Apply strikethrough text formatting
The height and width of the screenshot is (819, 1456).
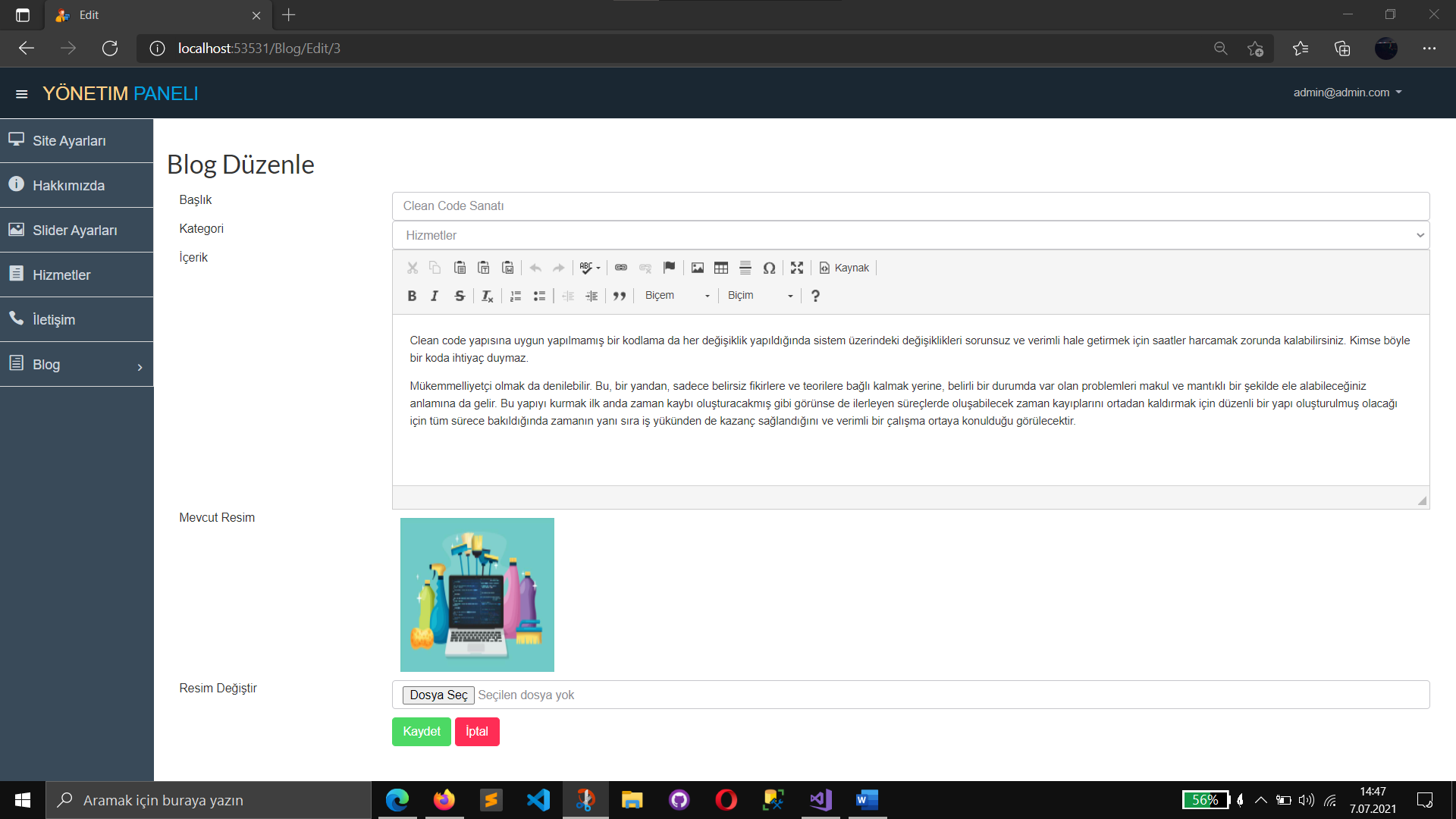(460, 296)
